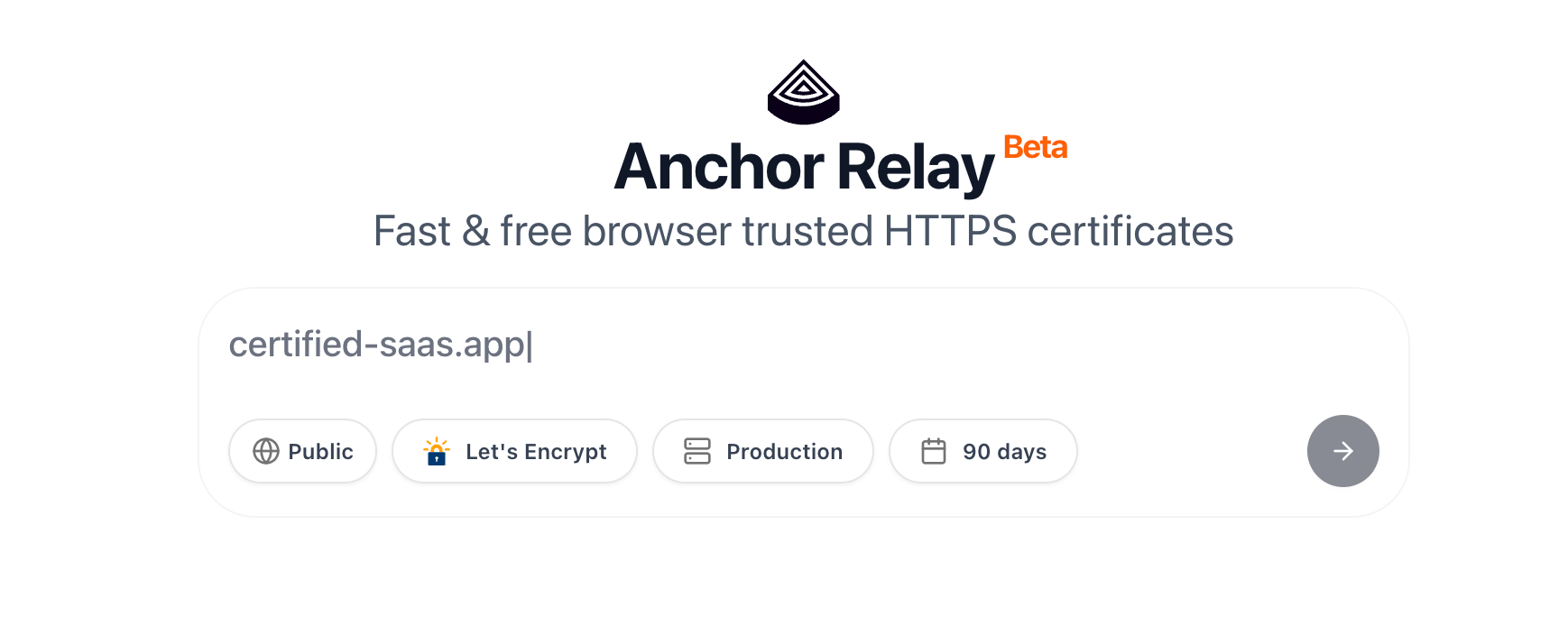The width and height of the screenshot is (1568, 626).
Task: Click the Let's Encrypt padlock icon
Action: (x=437, y=451)
